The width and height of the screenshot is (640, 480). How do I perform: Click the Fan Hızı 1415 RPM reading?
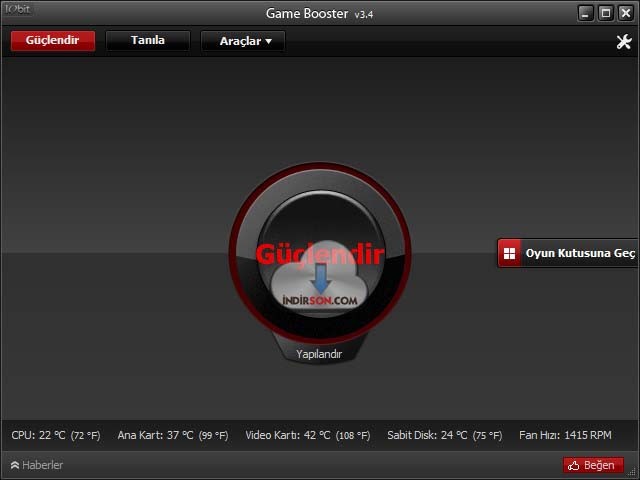565,435
